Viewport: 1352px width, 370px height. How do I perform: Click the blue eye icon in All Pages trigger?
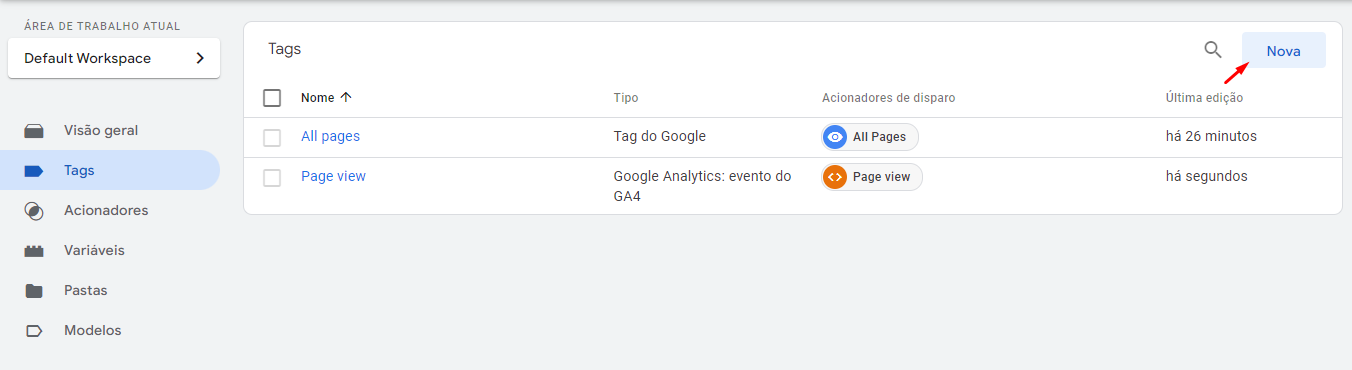tap(835, 137)
